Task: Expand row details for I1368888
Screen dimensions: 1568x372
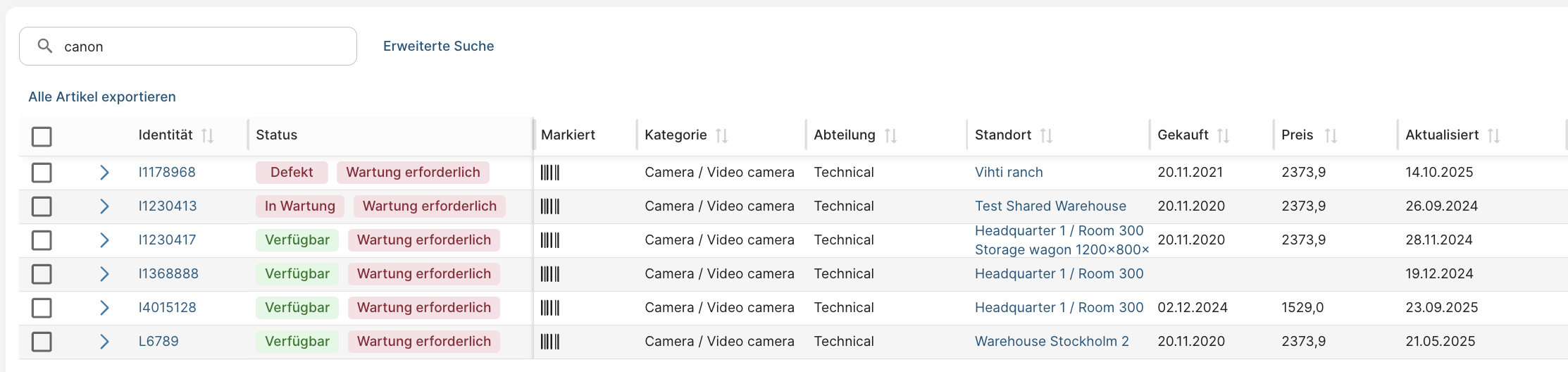Action: 104,274
